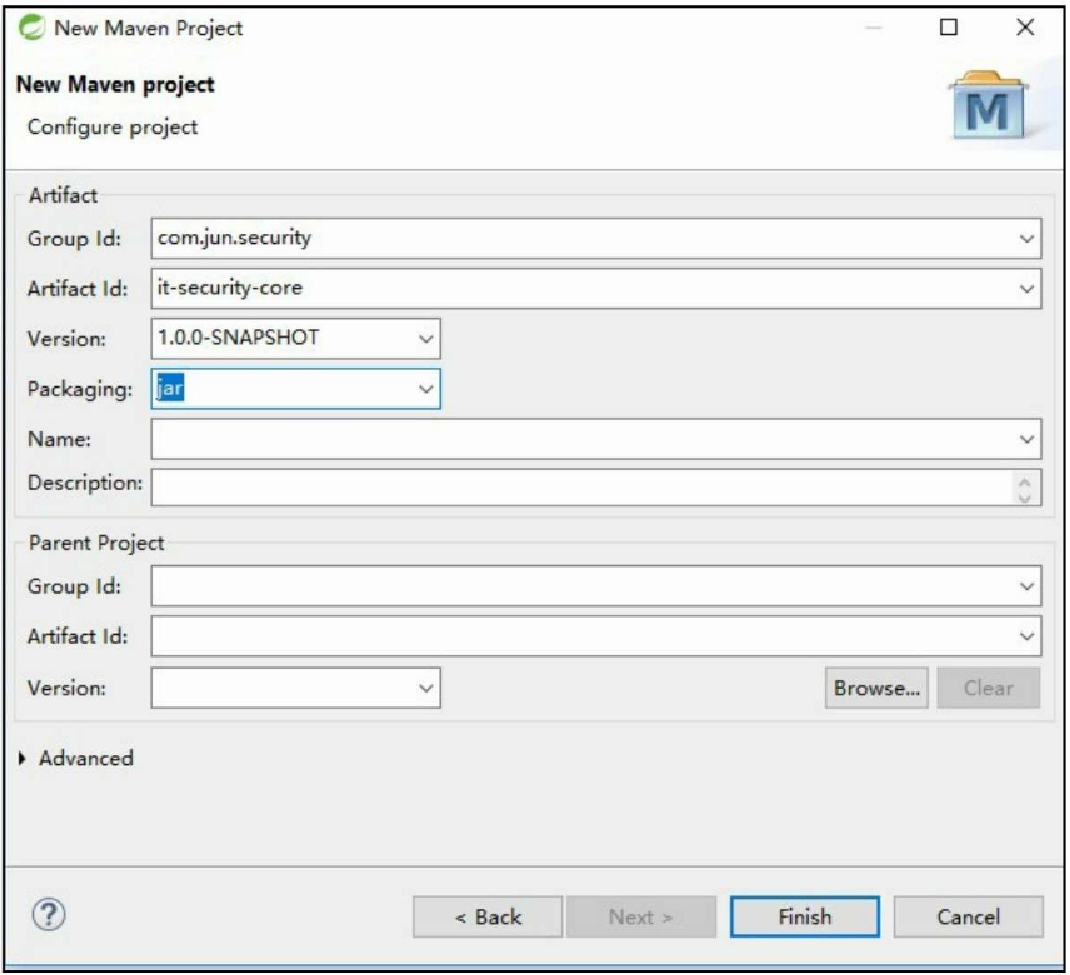This screenshot has width=1070, height=975.
Task: Open the Packaging dropdown arrow
Action: click(425, 389)
